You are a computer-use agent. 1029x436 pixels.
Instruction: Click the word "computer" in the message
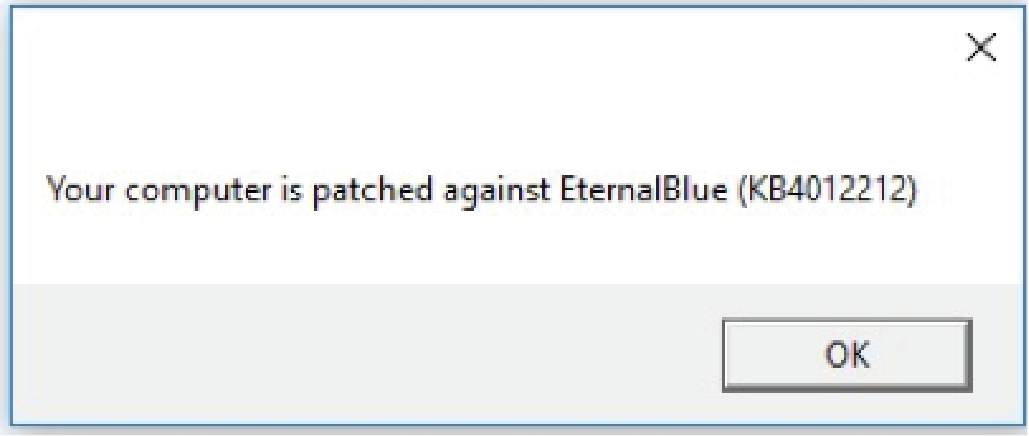(x=200, y=192)
